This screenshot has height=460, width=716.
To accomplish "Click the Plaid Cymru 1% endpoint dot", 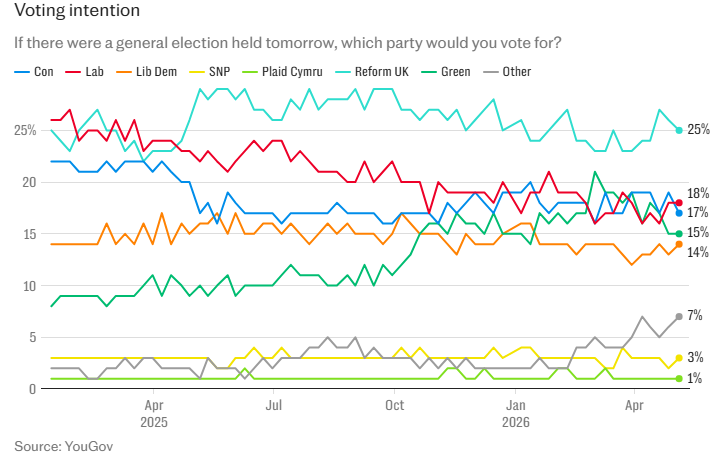I will point(679,378).
